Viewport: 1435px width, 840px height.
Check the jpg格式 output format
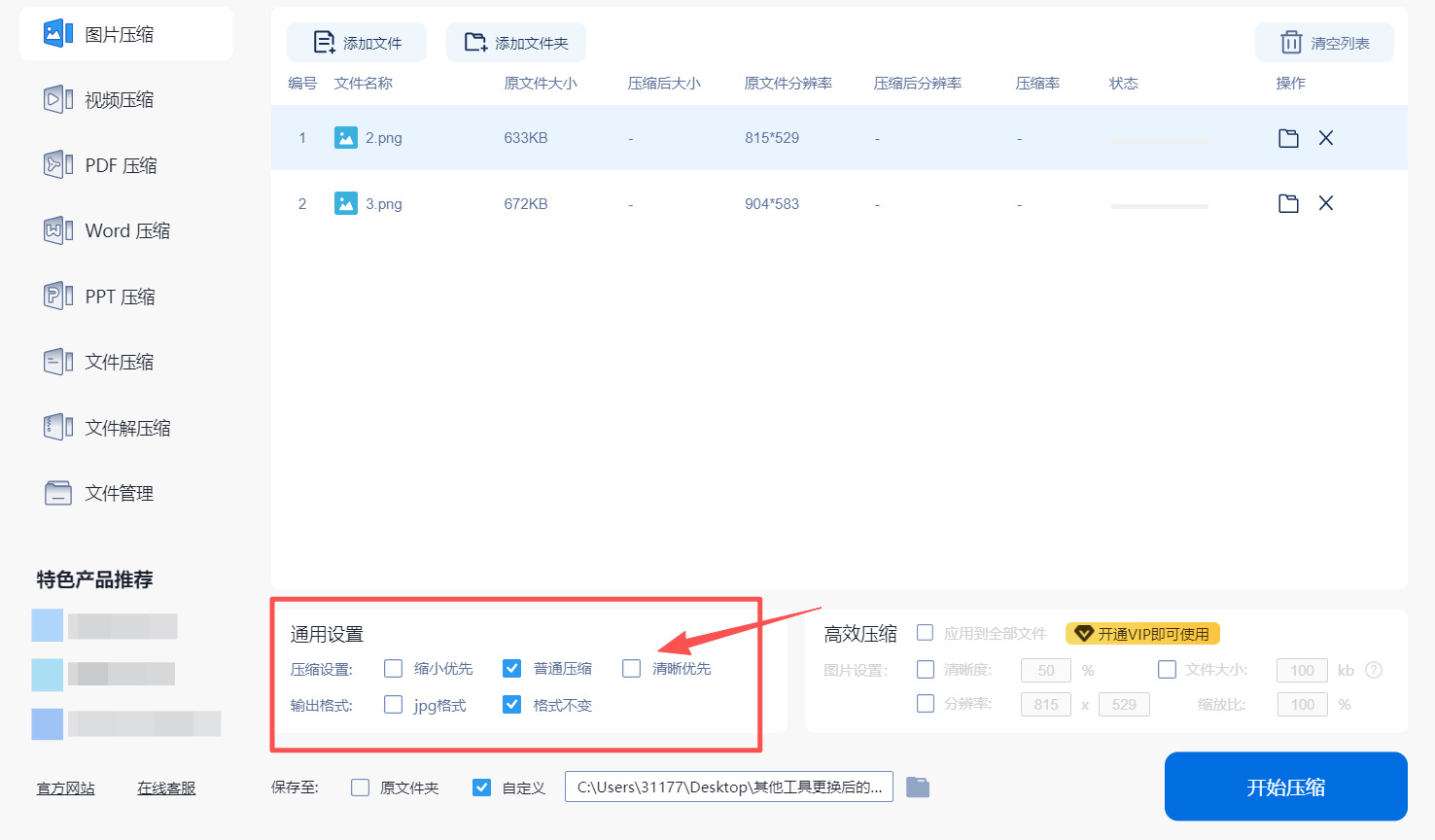point(394,704)
